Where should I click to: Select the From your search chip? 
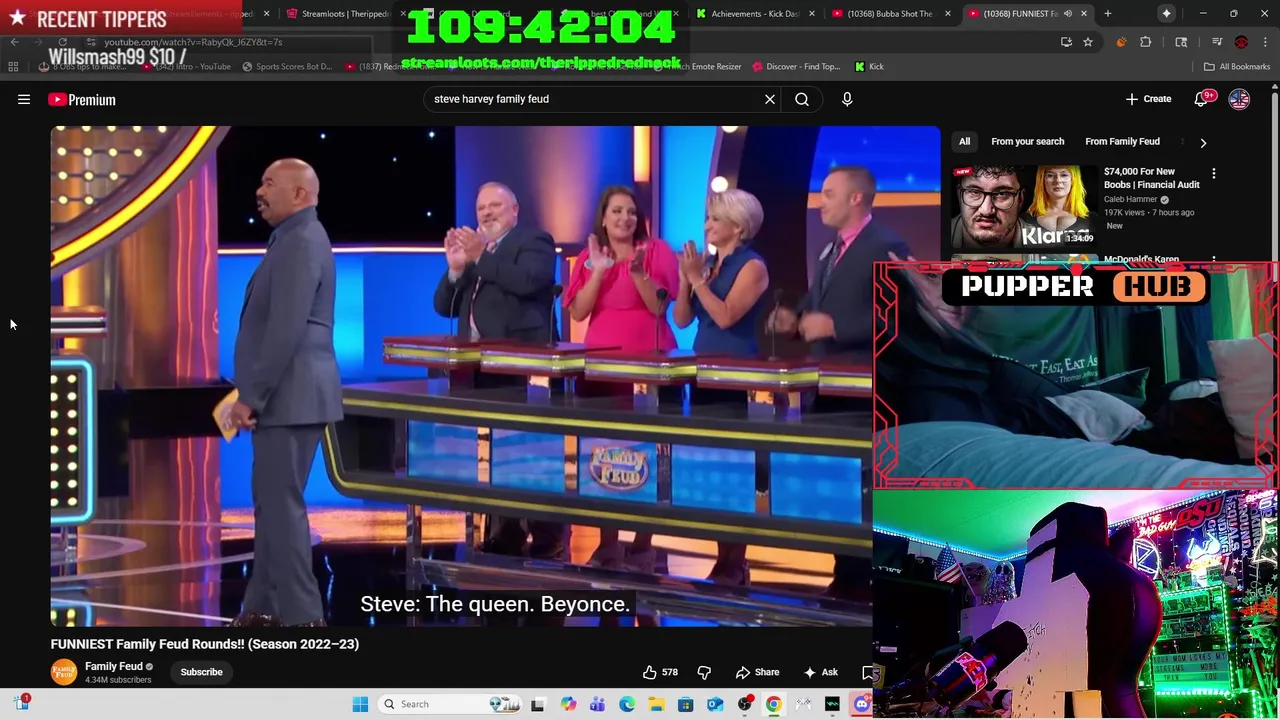(1027, 142)
